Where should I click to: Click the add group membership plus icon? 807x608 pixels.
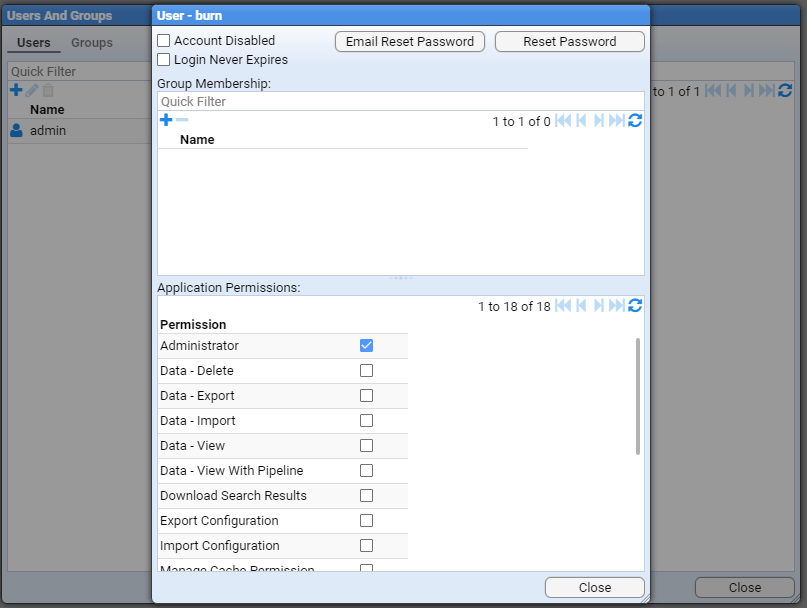[166, 120]
